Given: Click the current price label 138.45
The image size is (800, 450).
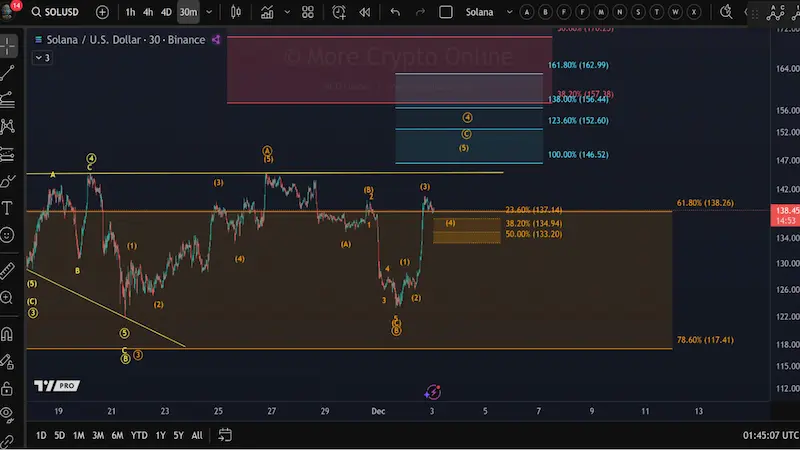Looking at the screenshot, I should [785, 211].
